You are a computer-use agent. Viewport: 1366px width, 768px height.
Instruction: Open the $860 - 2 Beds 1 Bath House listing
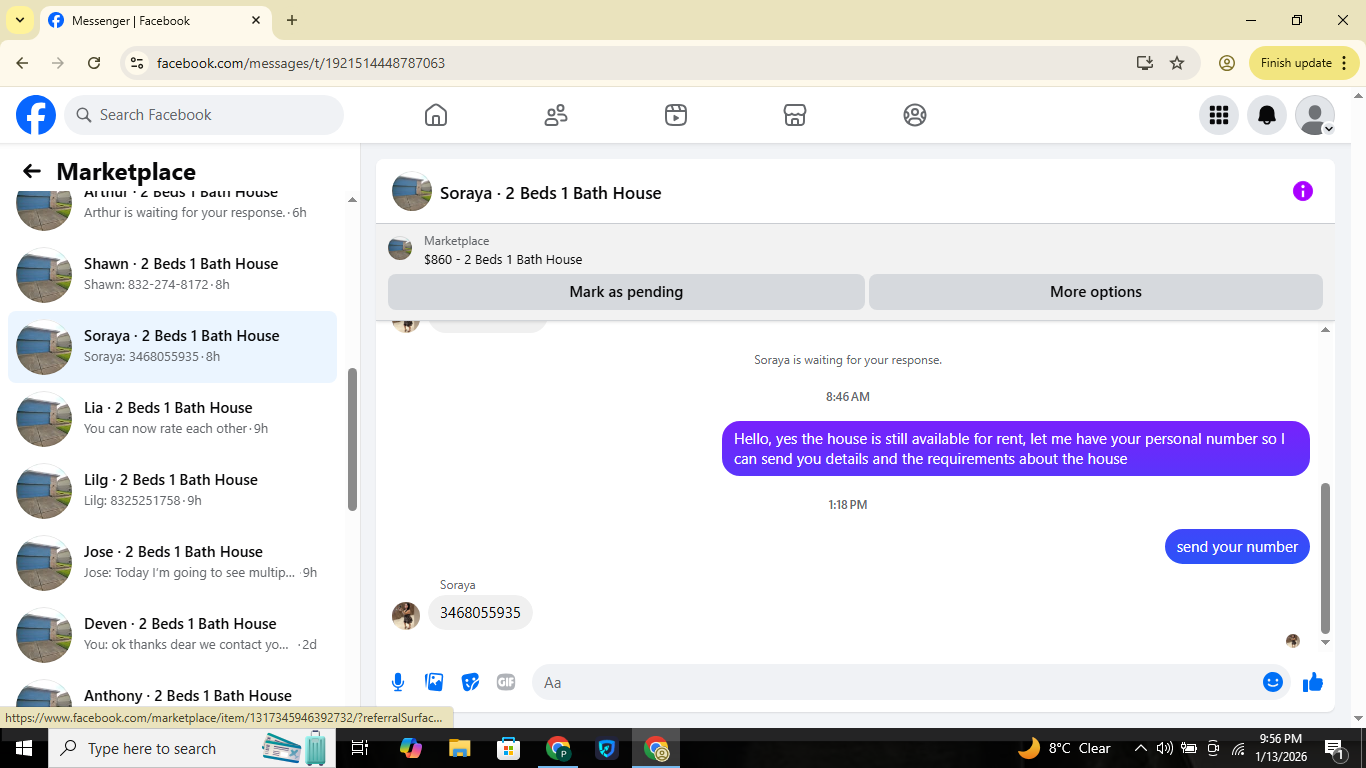point(503,259)
